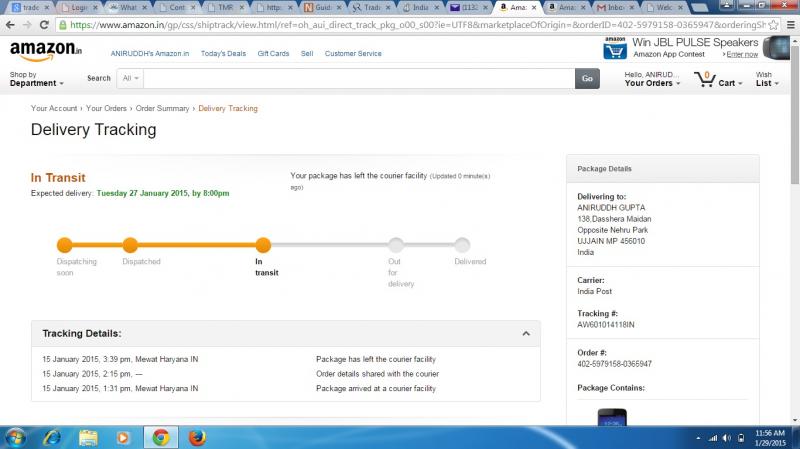Click the Amazon.in logo
This screenshot has width=800, height=449.
(x=45, y=51)
